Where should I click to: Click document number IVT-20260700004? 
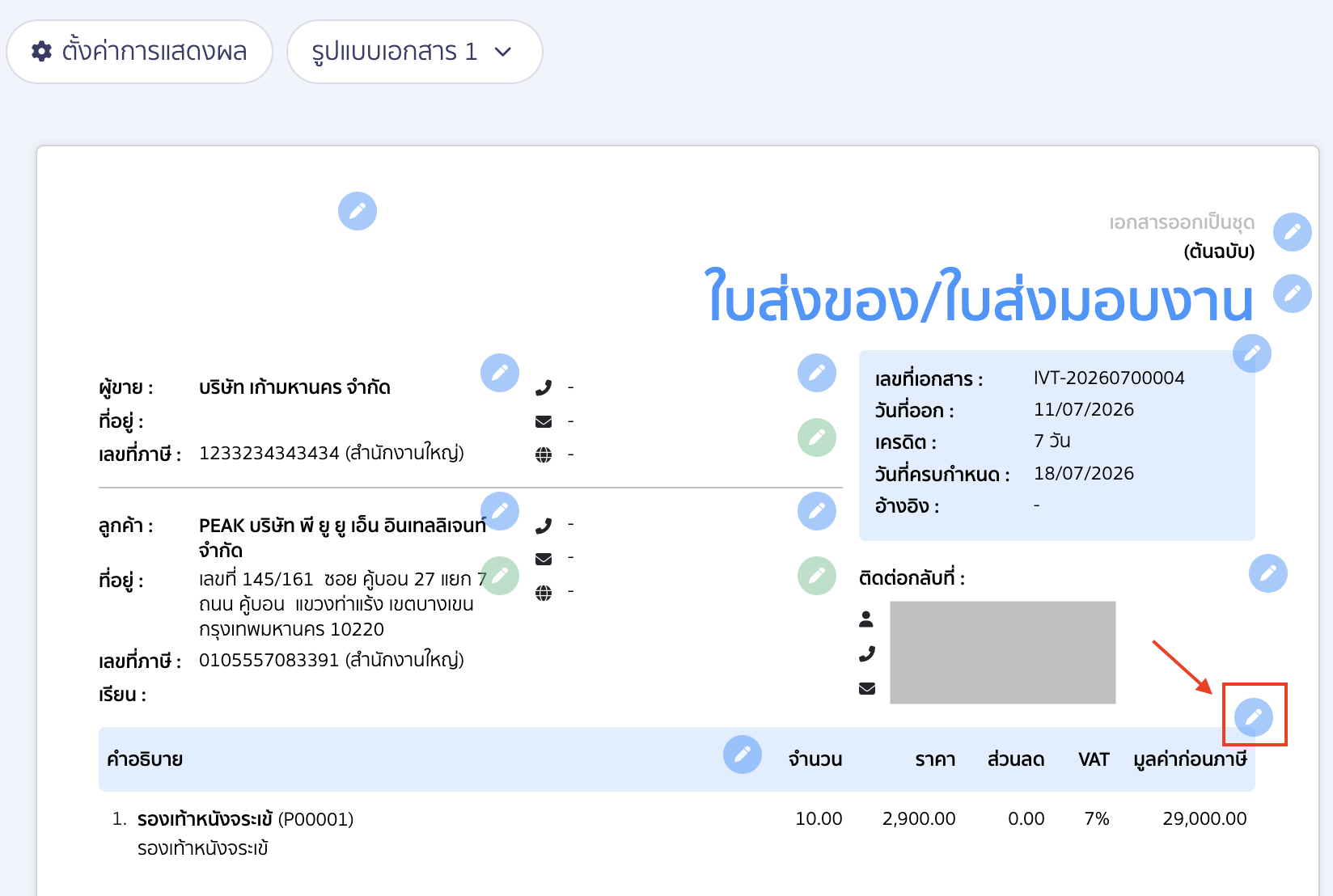(1109, 378)
